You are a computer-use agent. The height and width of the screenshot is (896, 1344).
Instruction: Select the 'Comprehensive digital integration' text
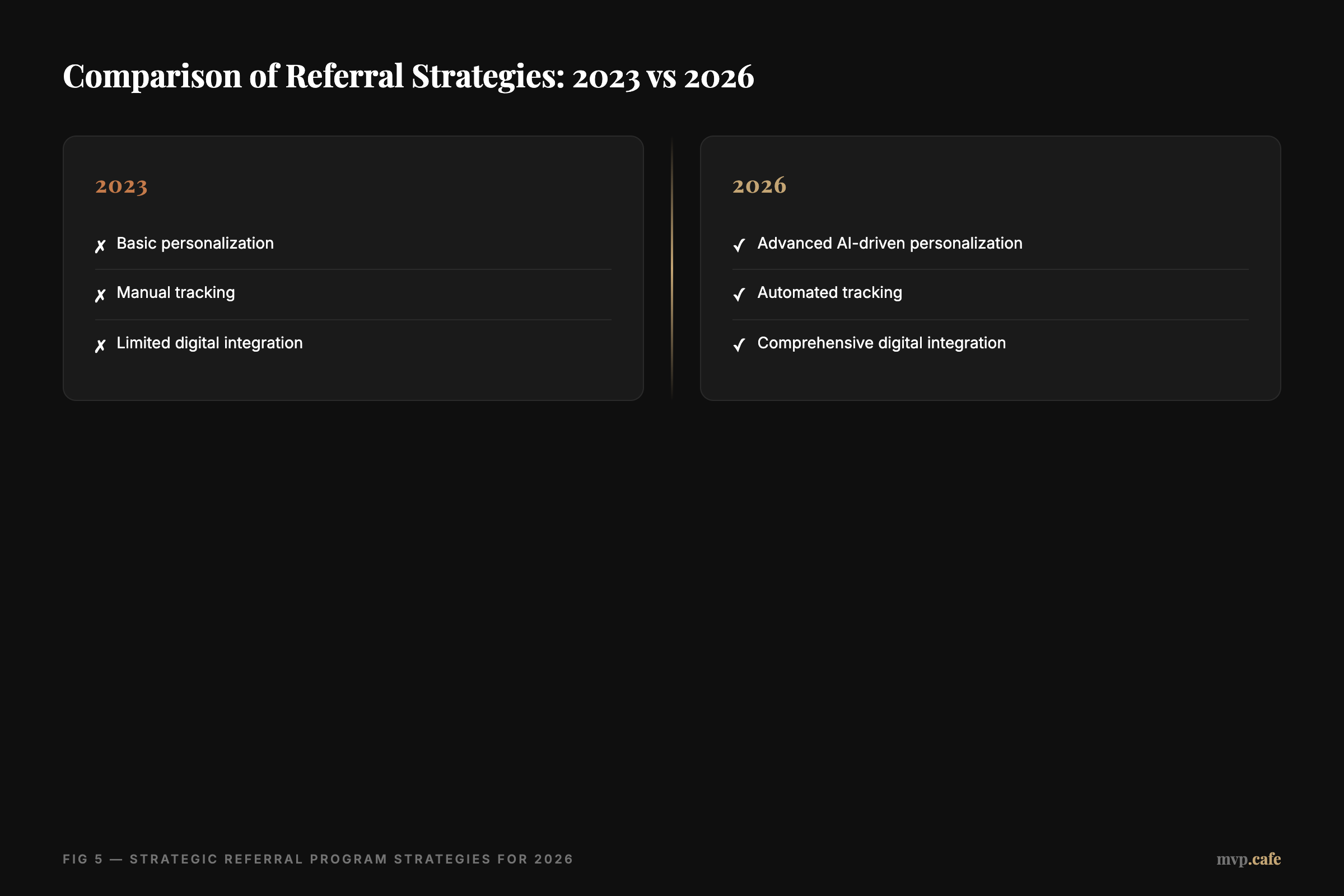tap(881, 343)
